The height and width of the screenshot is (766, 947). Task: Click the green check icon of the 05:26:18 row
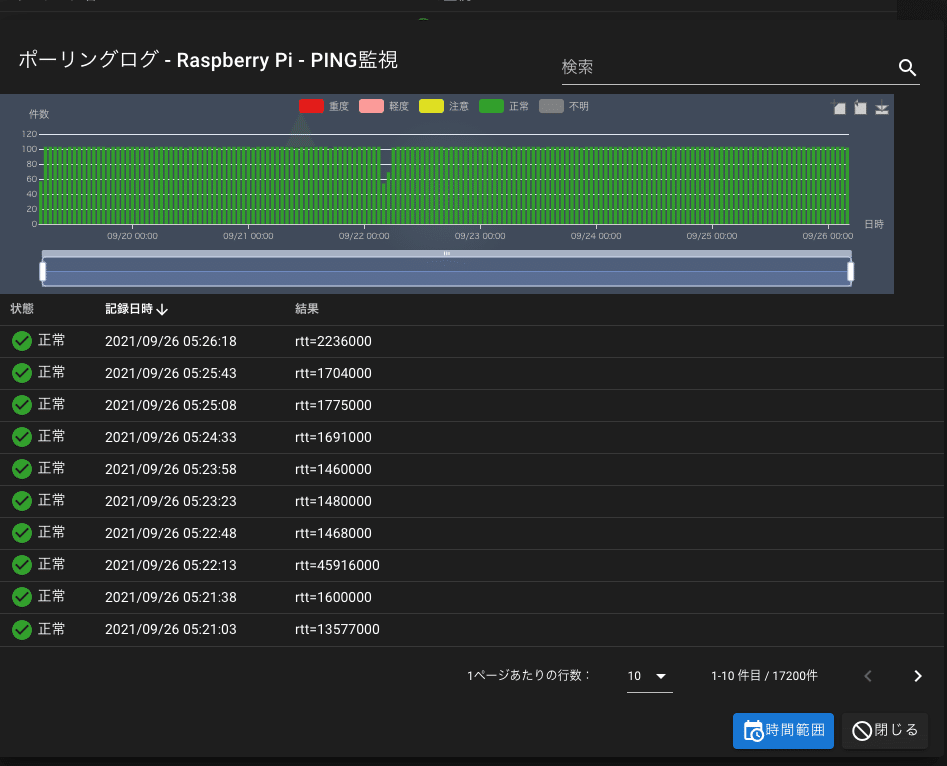[x=22, y=341]
